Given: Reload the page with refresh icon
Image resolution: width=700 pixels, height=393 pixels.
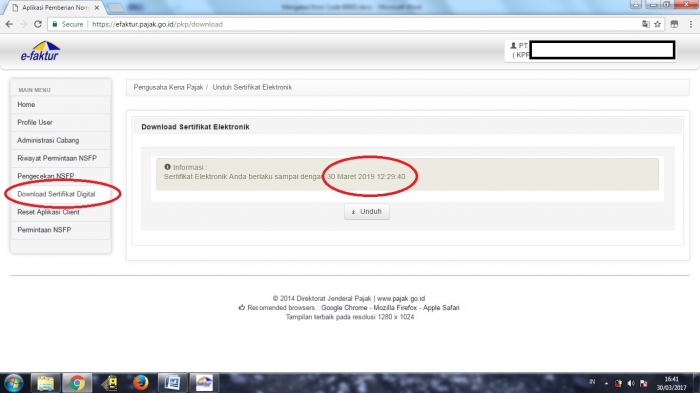Looking at the screenshot, I should [x=38, y=24].
